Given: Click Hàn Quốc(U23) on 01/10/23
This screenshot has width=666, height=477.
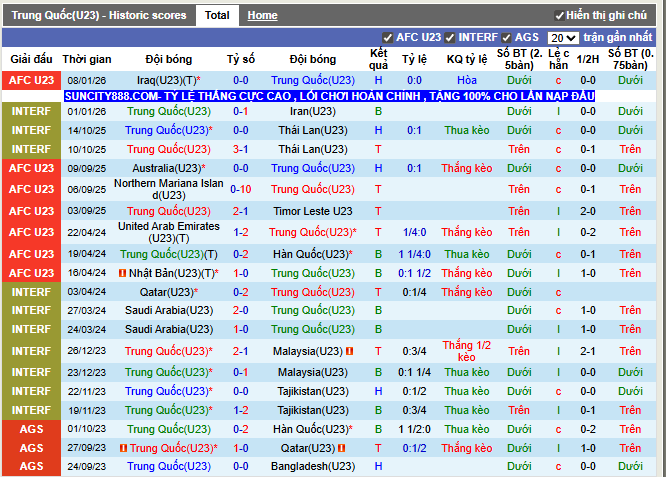Looking at the screenshot, I should [313, 429].
